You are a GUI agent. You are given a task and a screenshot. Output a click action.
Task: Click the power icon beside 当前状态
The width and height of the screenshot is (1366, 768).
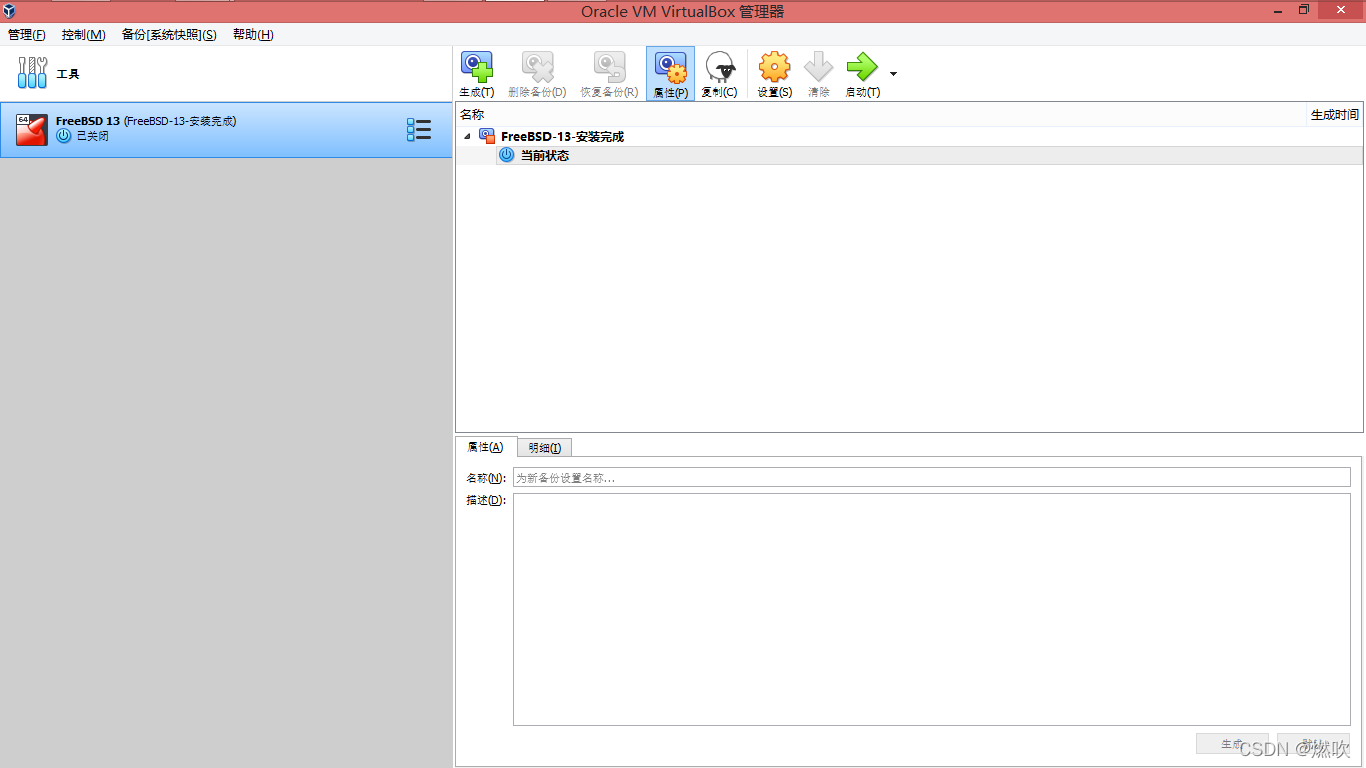[x=506, y=155]
